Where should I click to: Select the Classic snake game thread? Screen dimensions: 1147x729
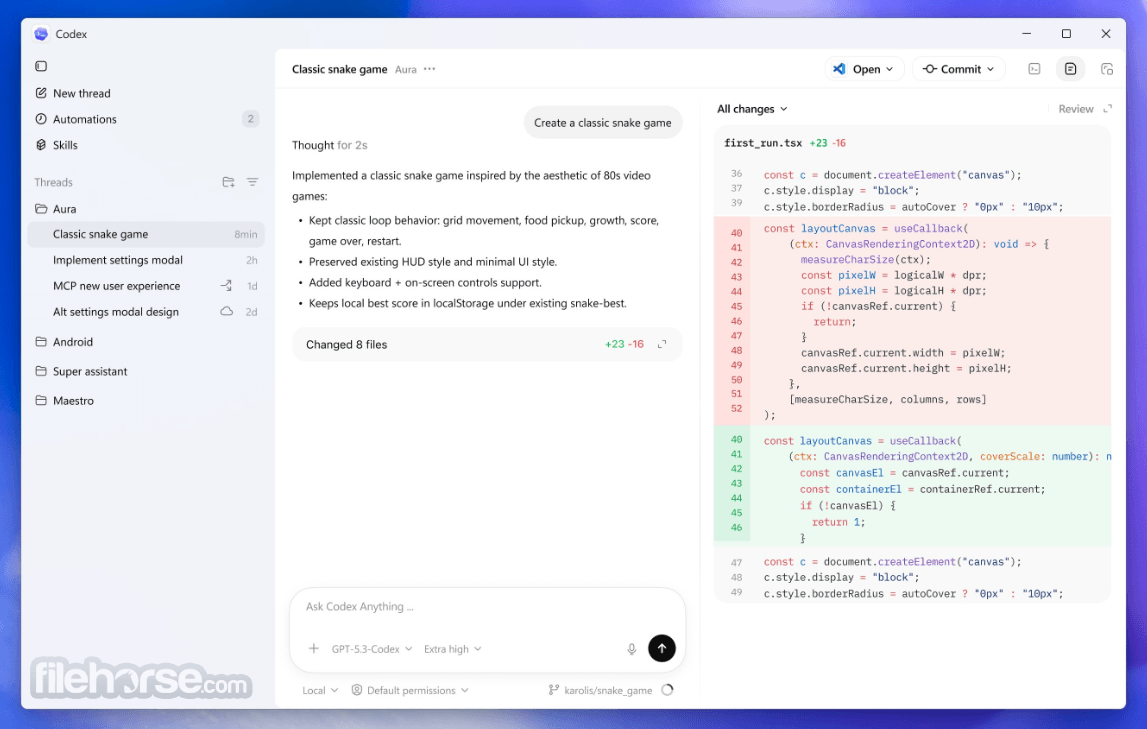tap(146, 234)
